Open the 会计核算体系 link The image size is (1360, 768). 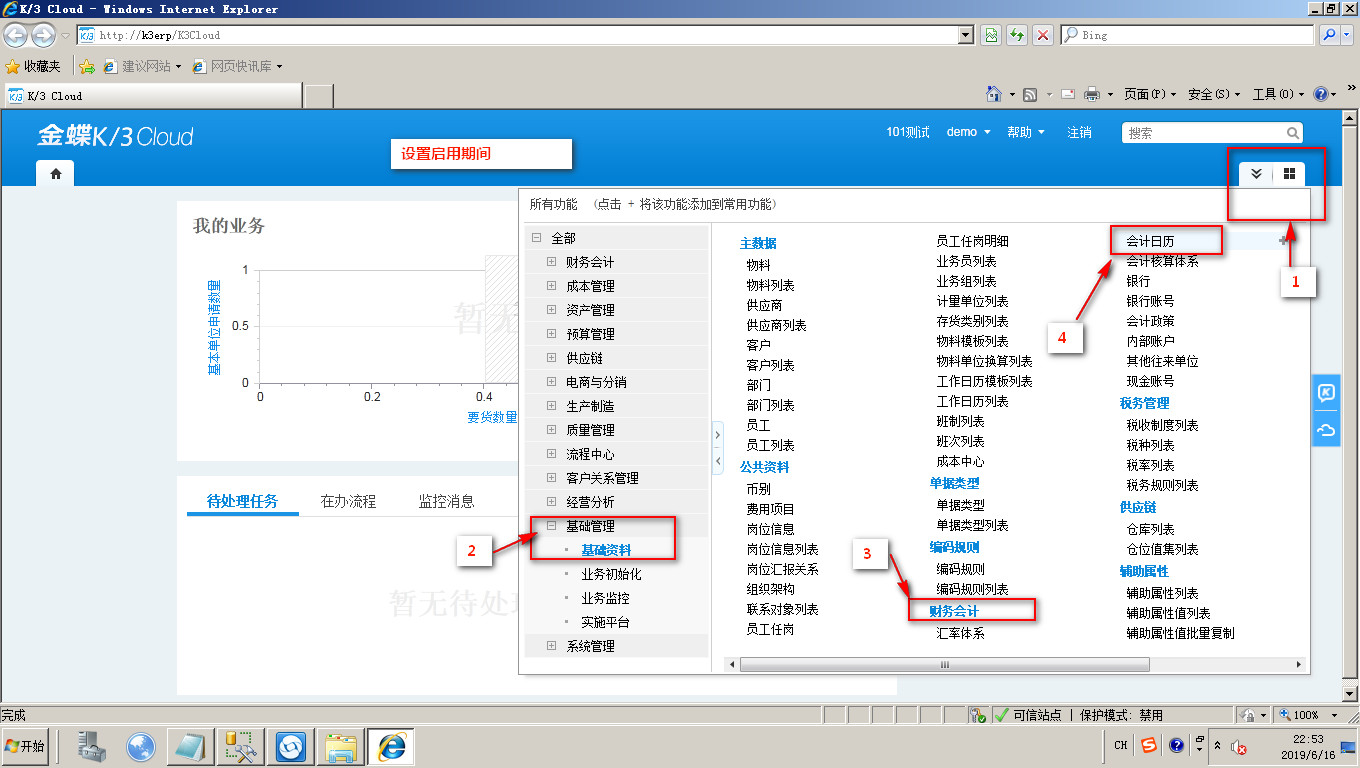point(1162,261)
